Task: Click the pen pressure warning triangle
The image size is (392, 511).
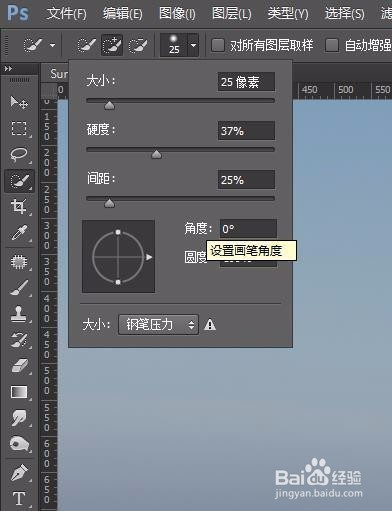Action: coord(210,324)
